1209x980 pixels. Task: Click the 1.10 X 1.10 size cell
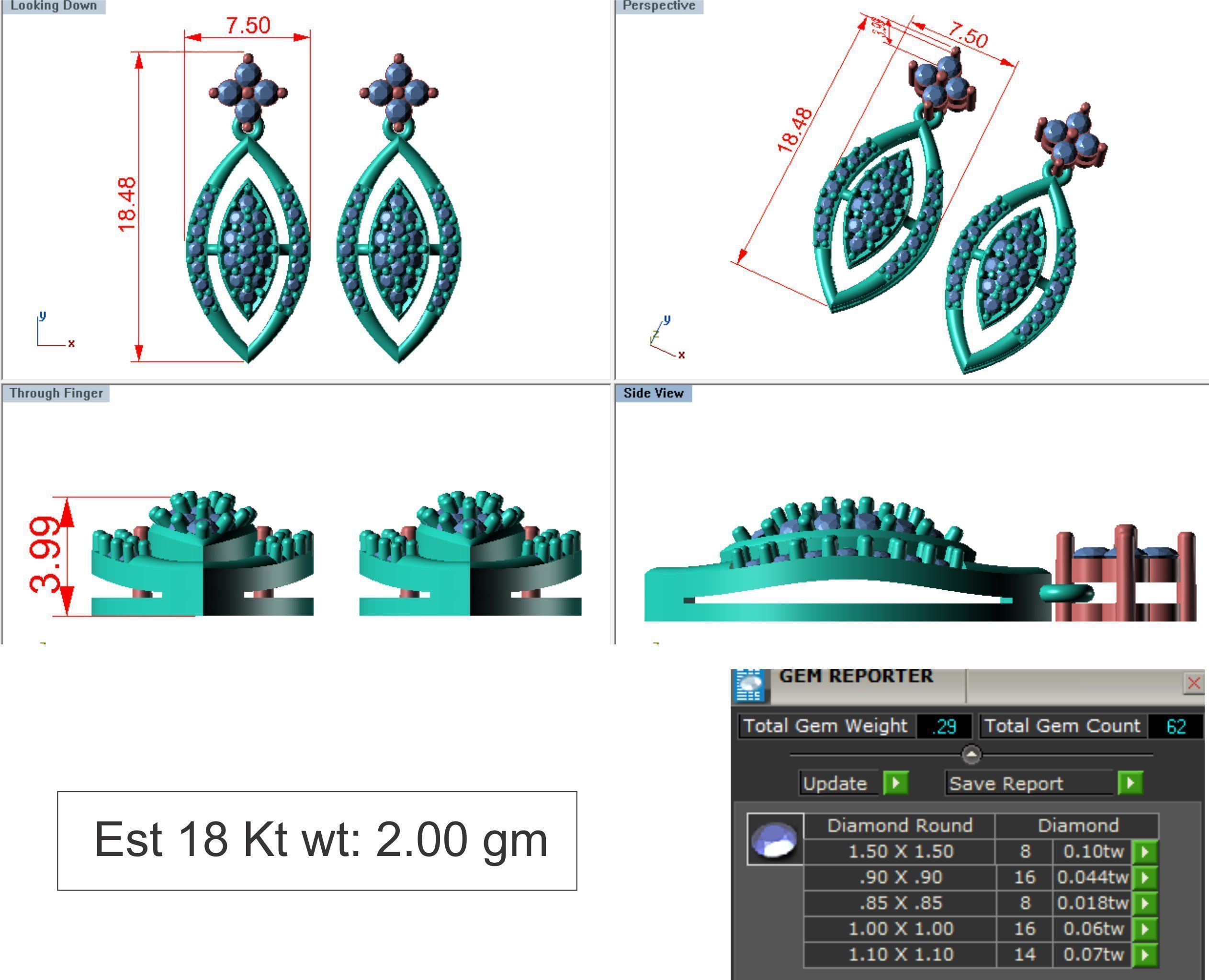(x=900, y=955)
